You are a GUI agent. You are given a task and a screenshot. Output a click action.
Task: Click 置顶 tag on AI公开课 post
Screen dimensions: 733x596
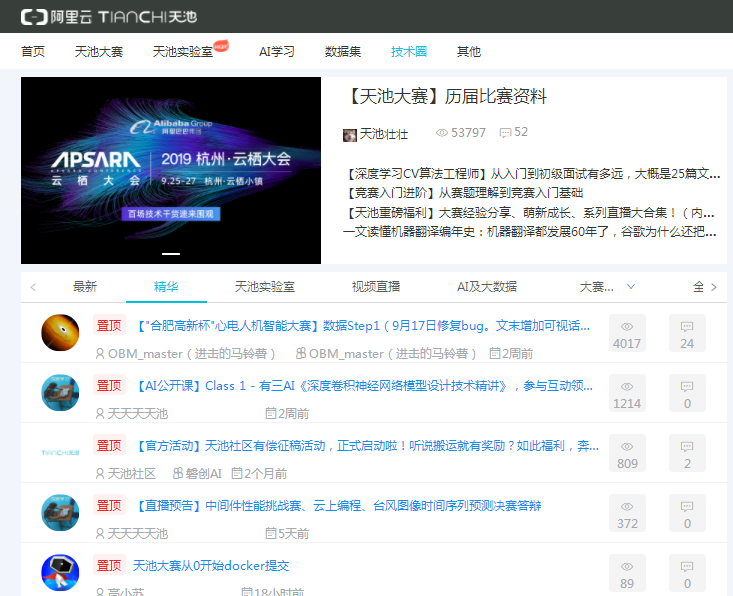click(109, 386)
